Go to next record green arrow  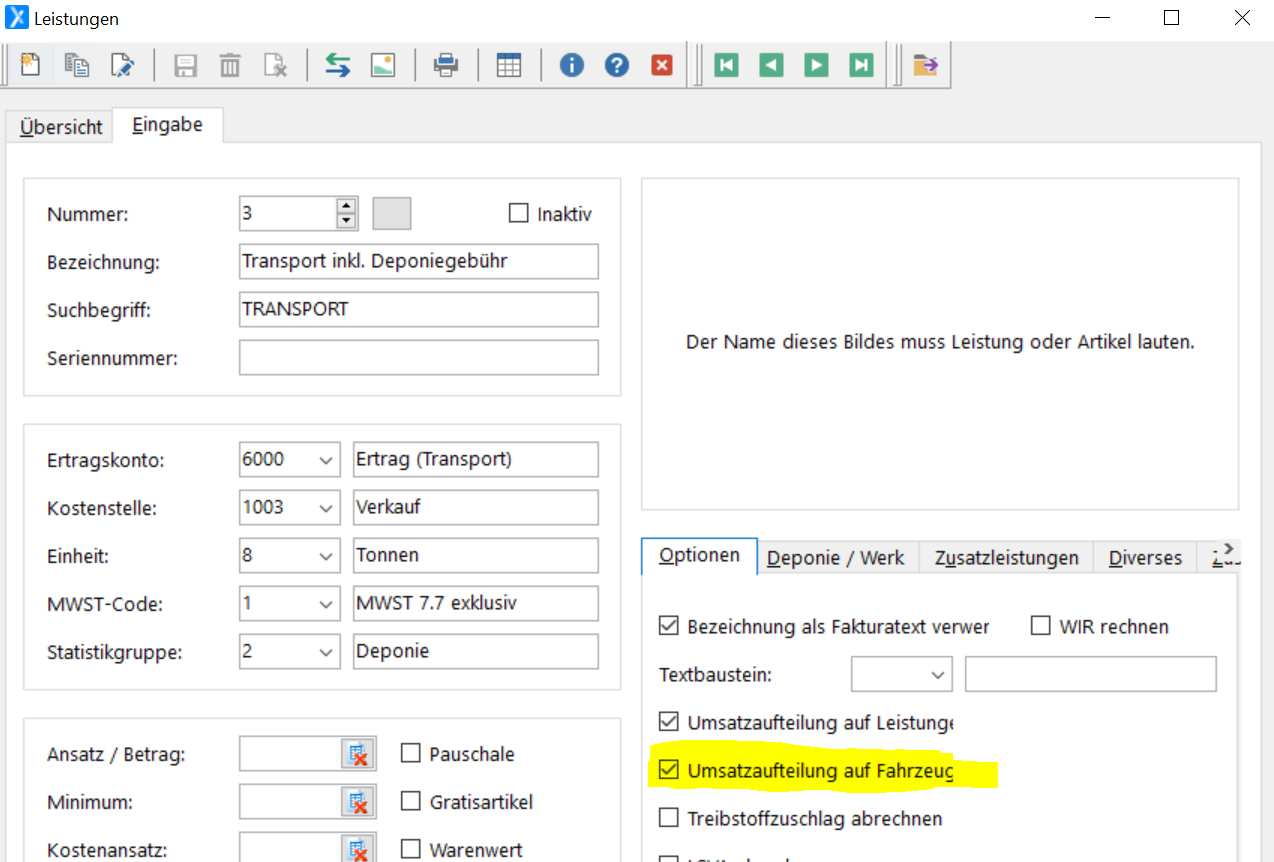point(817,66)
